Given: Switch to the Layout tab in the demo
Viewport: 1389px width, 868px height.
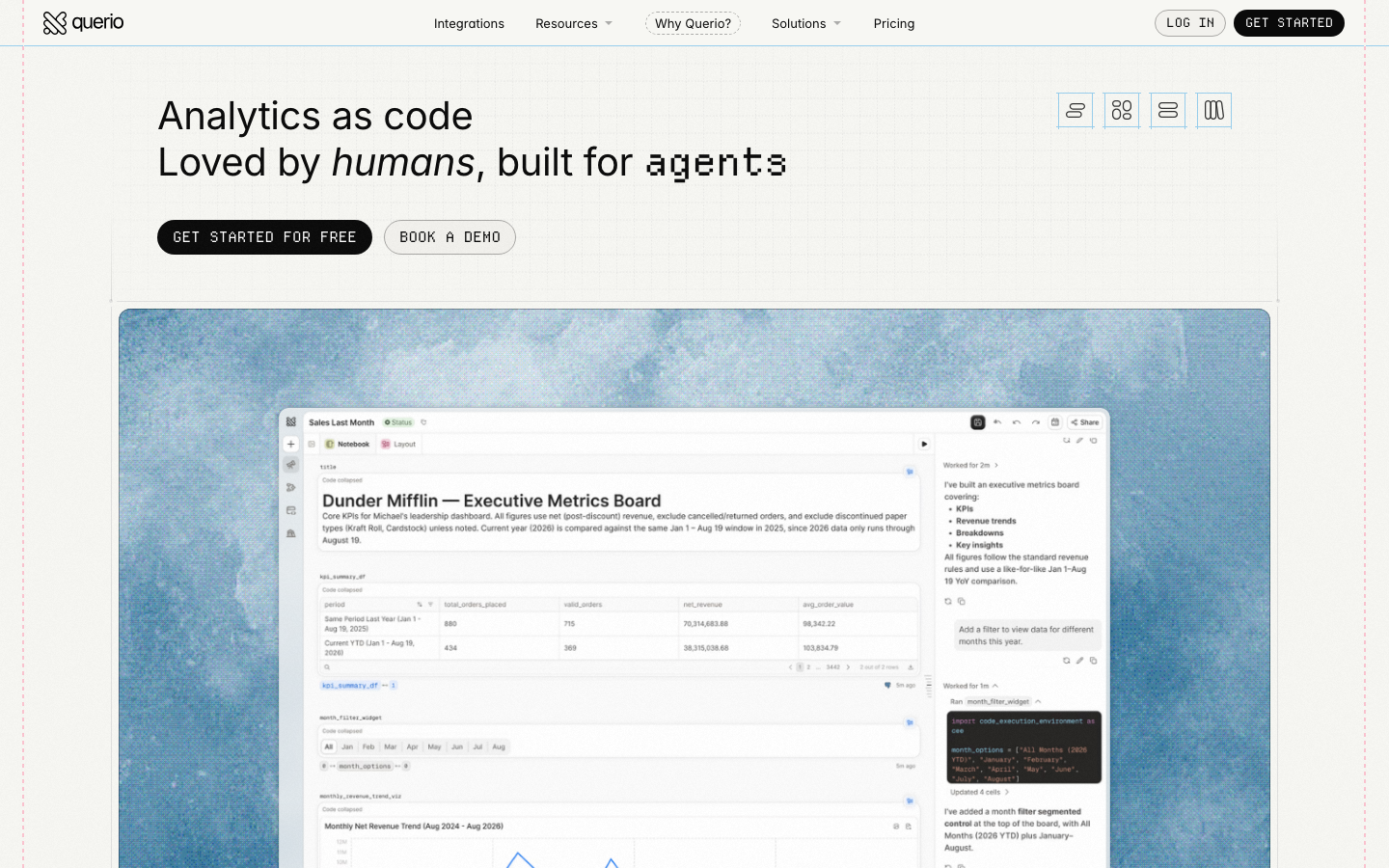Looking at the screenshot, I should 398,445.
